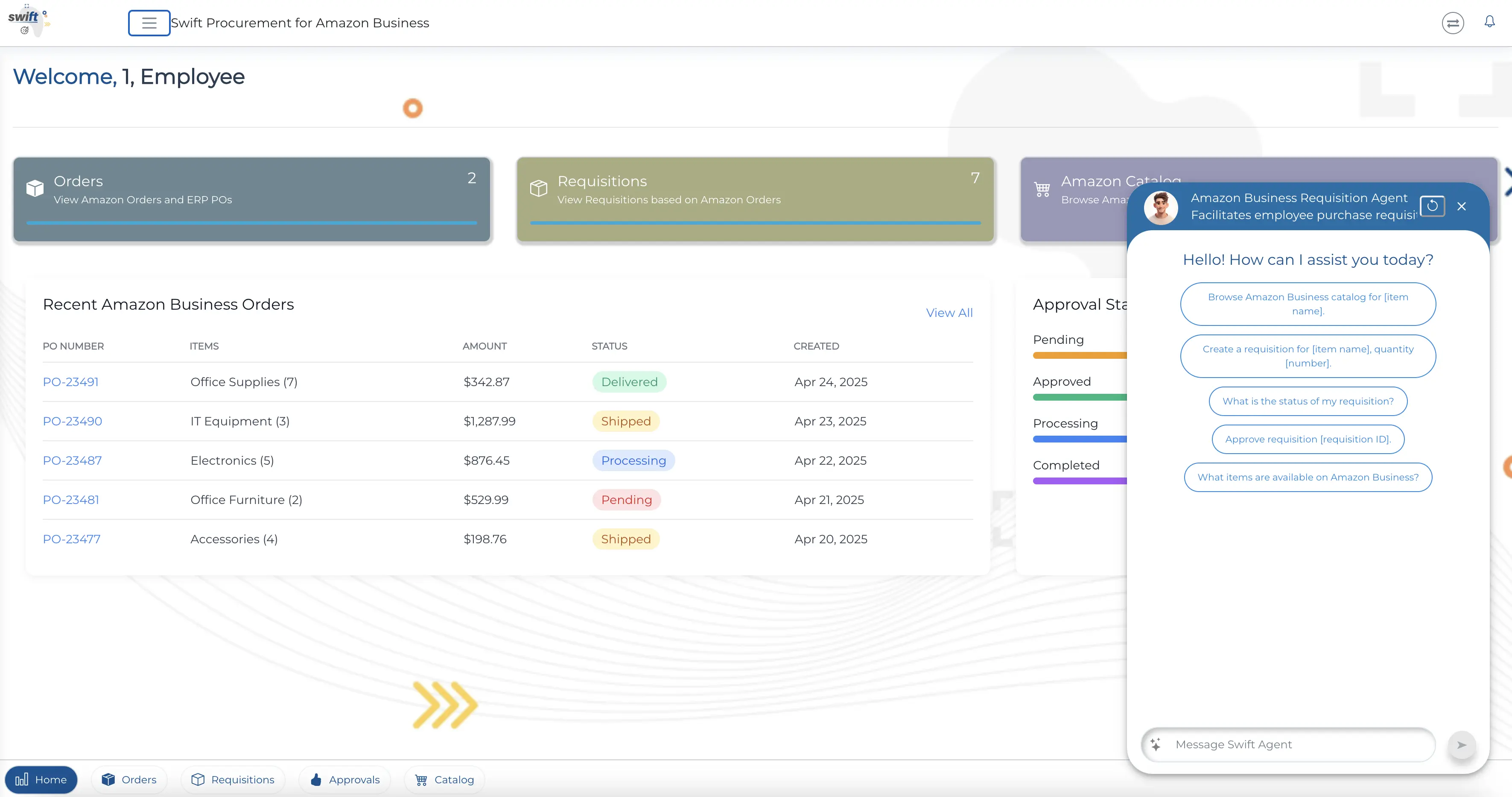
Task: Click the Apr 24, 2025 date cell
Action: [x=831, y=382]
